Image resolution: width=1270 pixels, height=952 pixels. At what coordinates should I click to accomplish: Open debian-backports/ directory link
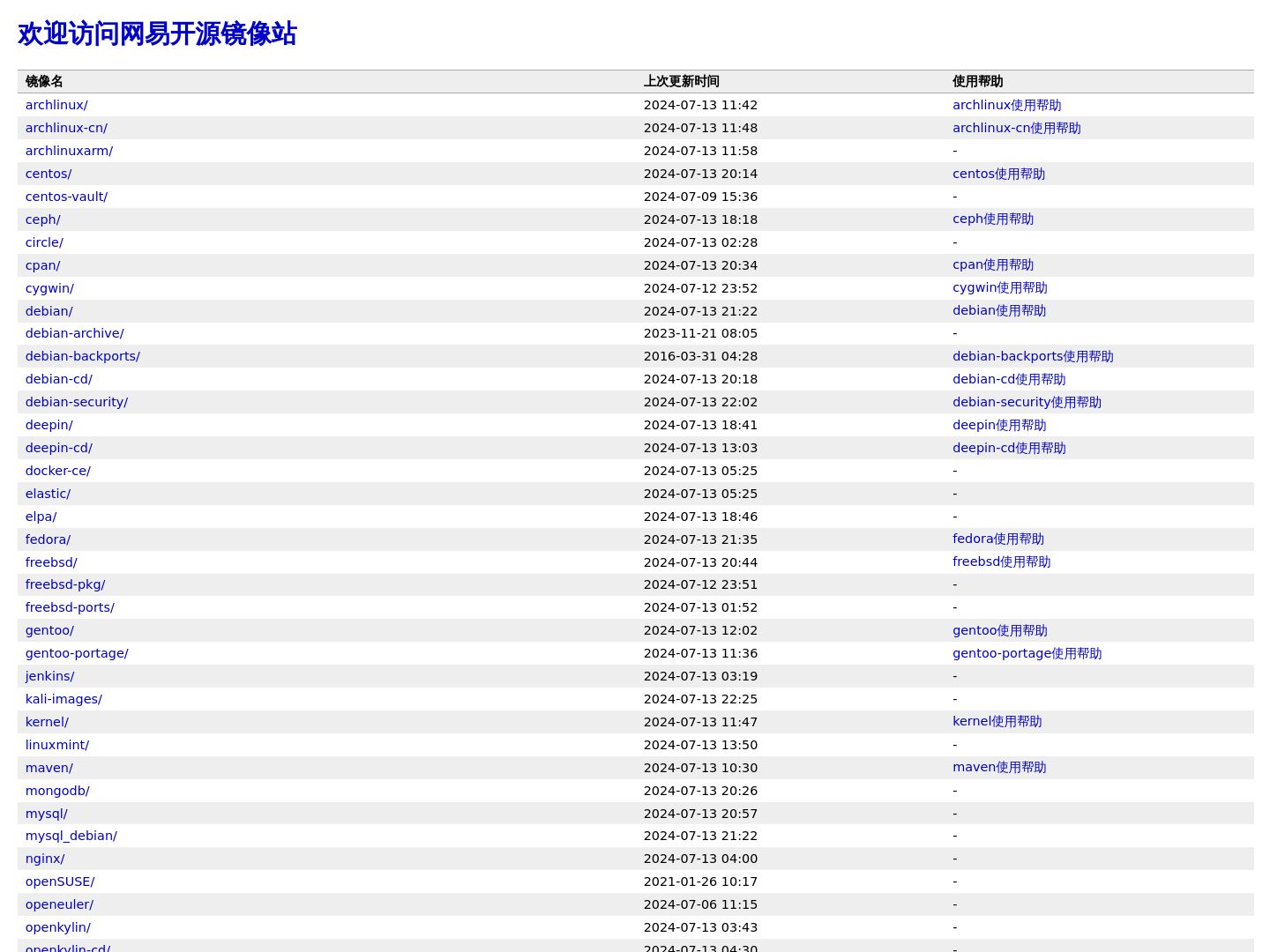[83, 356]
